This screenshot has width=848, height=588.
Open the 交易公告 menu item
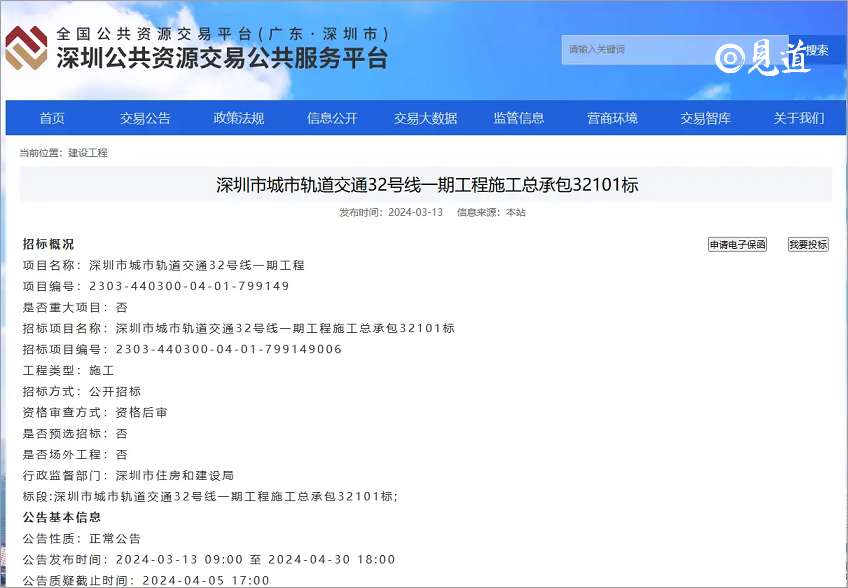tap(145, 118)
